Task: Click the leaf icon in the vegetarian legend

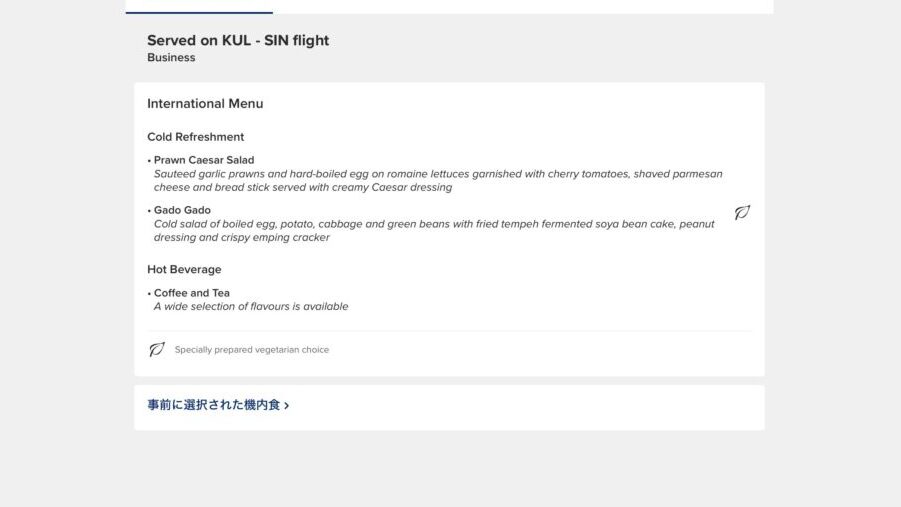Action: 157,349
